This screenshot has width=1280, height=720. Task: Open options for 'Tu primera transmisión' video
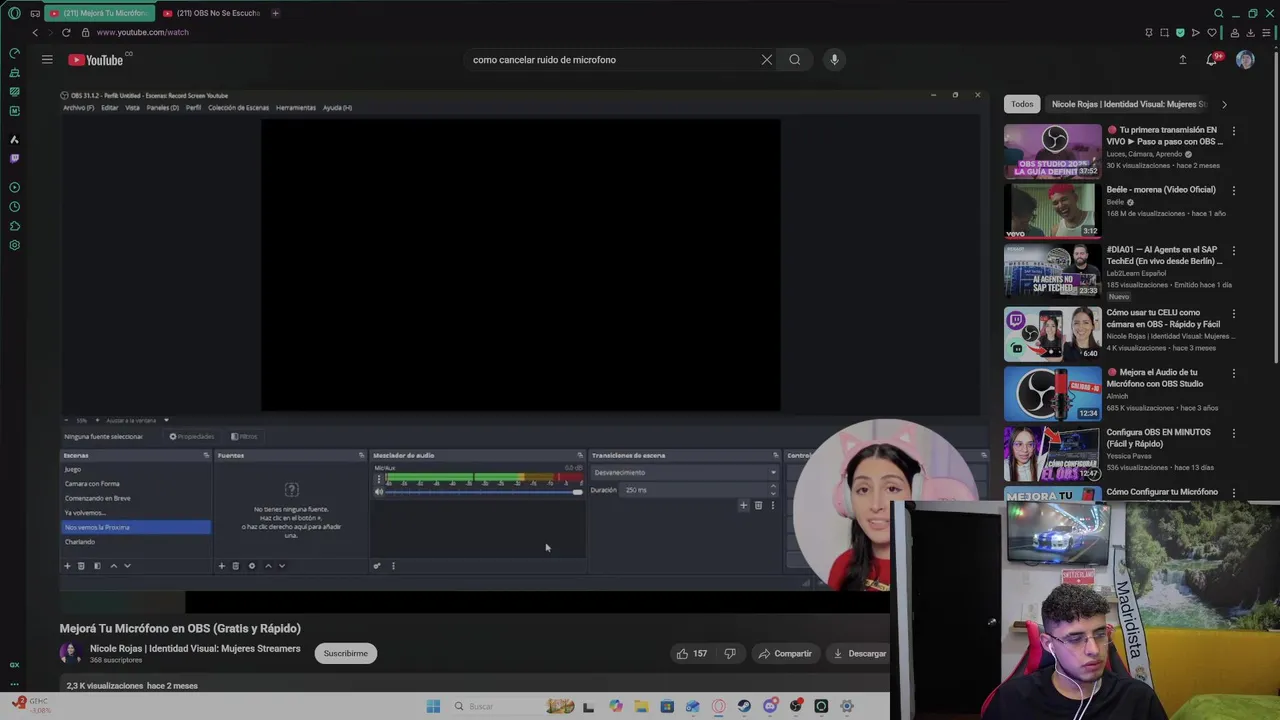click(x=1233, y=131)
